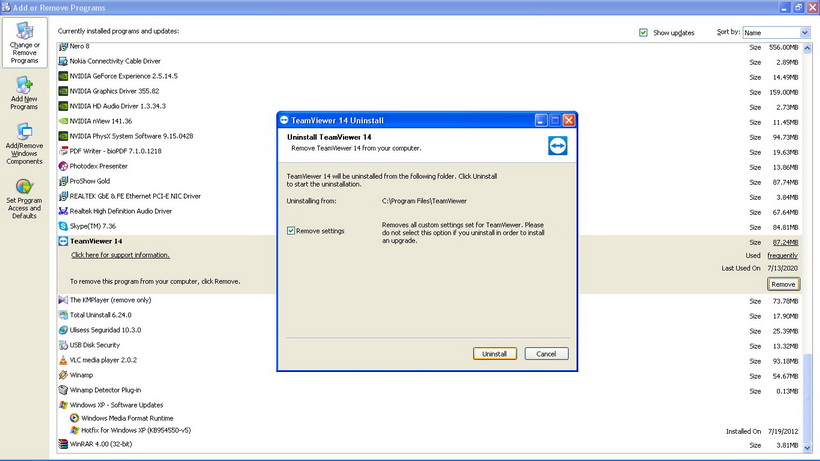
Task: Click TeamViewer 14 list entry icon
Action: coord(63,241)
